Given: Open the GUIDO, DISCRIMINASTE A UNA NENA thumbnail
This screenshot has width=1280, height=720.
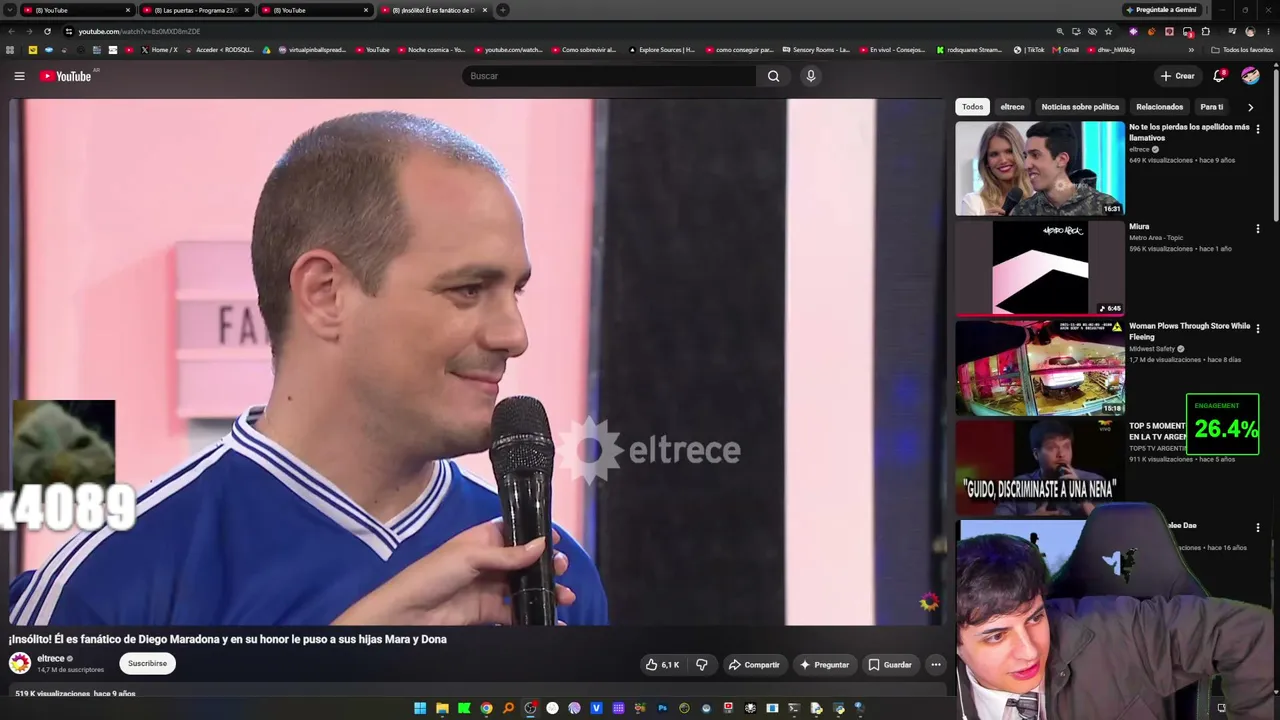Looking at the screenshot, I should (1040, 467).
